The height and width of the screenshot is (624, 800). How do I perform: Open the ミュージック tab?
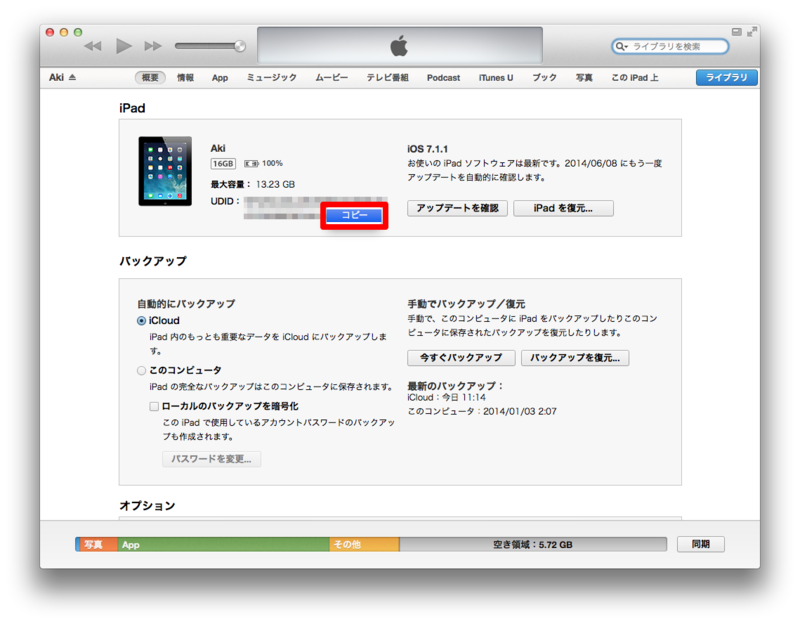271,78
